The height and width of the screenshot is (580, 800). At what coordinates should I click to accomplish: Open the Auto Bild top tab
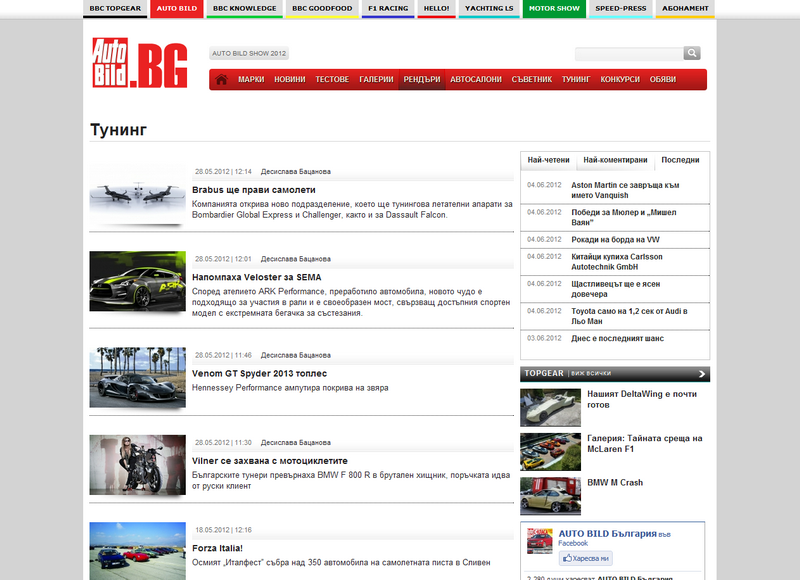point(177,9)
